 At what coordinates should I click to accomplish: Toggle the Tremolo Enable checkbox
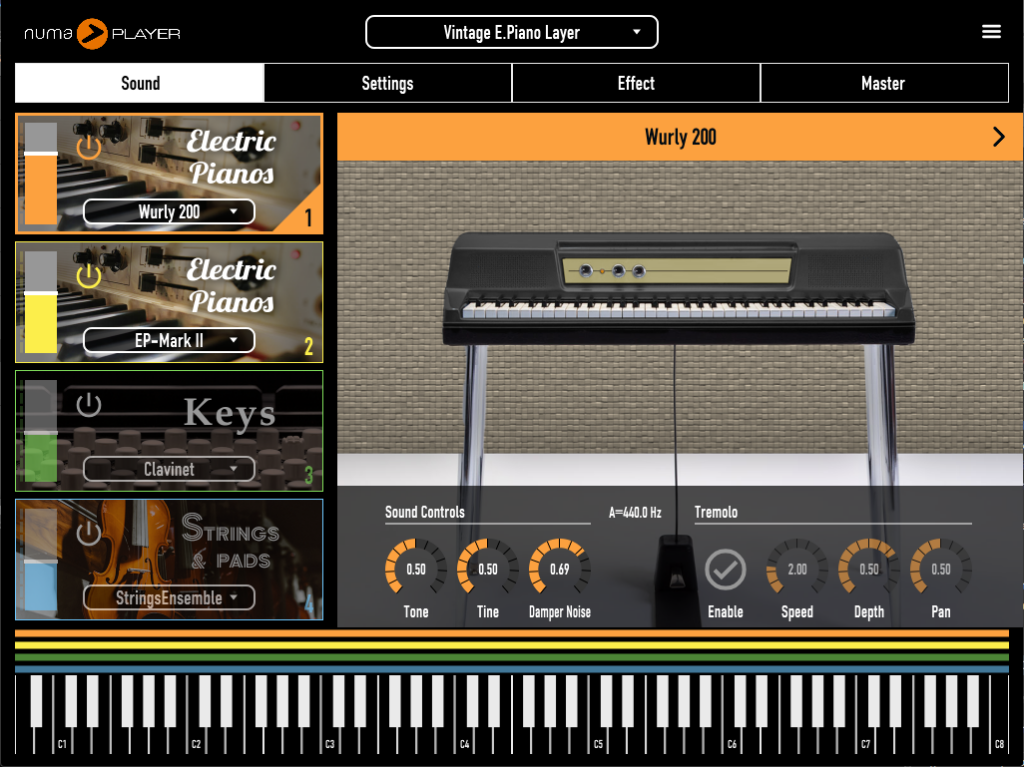tap(725, 569)
